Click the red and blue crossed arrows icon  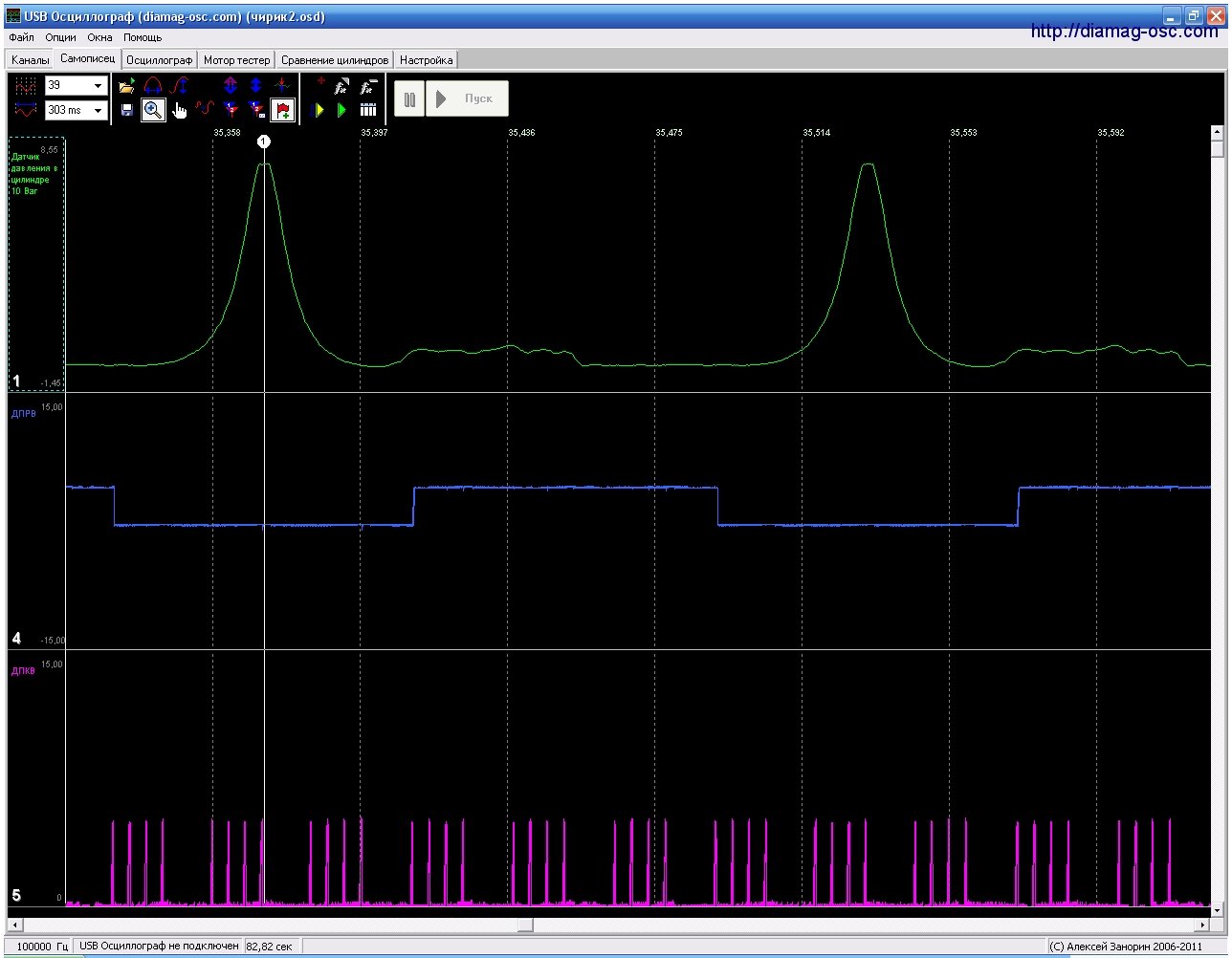tap(281, 86)
